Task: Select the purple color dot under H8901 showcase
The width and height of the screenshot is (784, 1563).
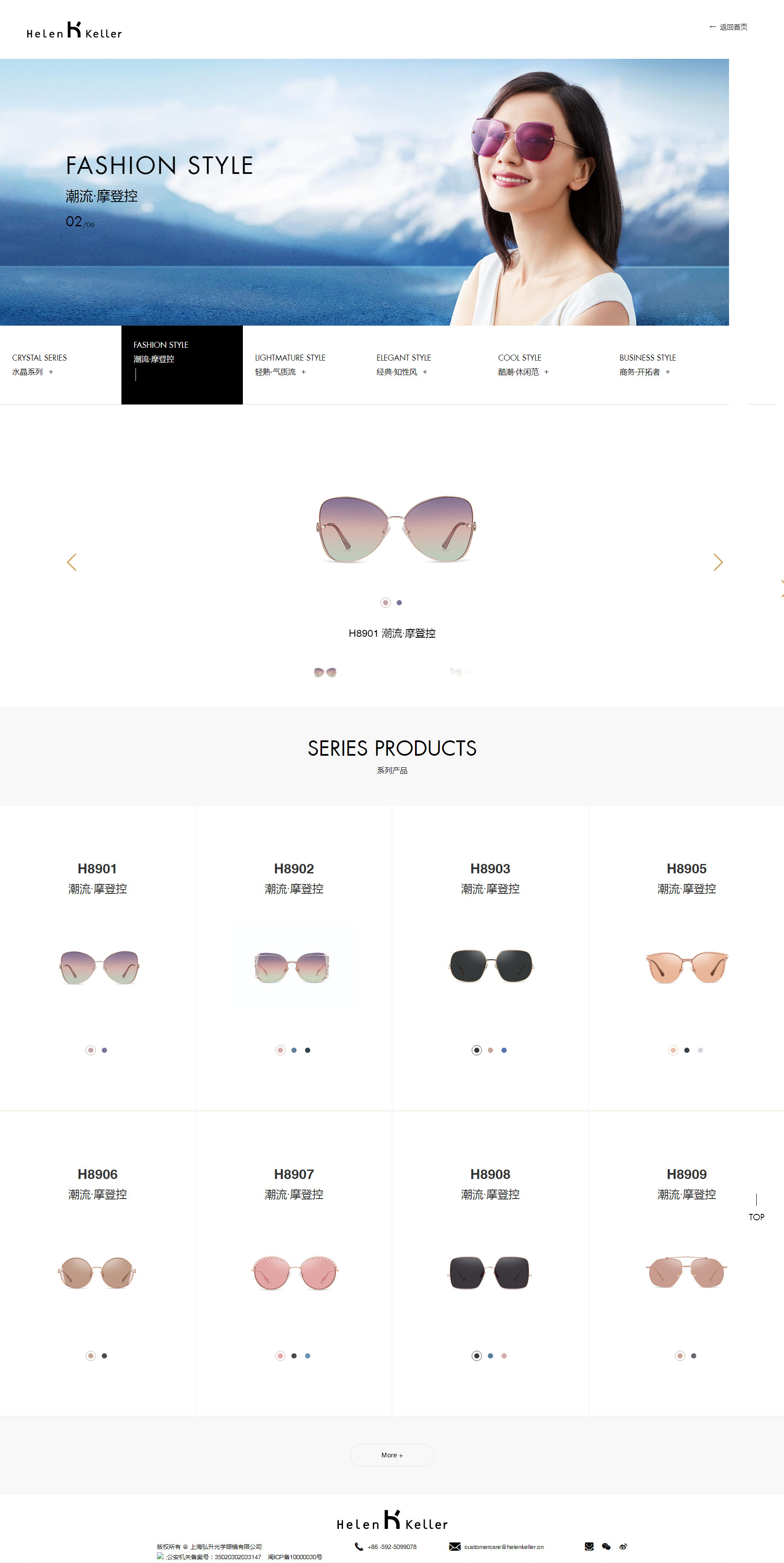Action: pos(399,603)
